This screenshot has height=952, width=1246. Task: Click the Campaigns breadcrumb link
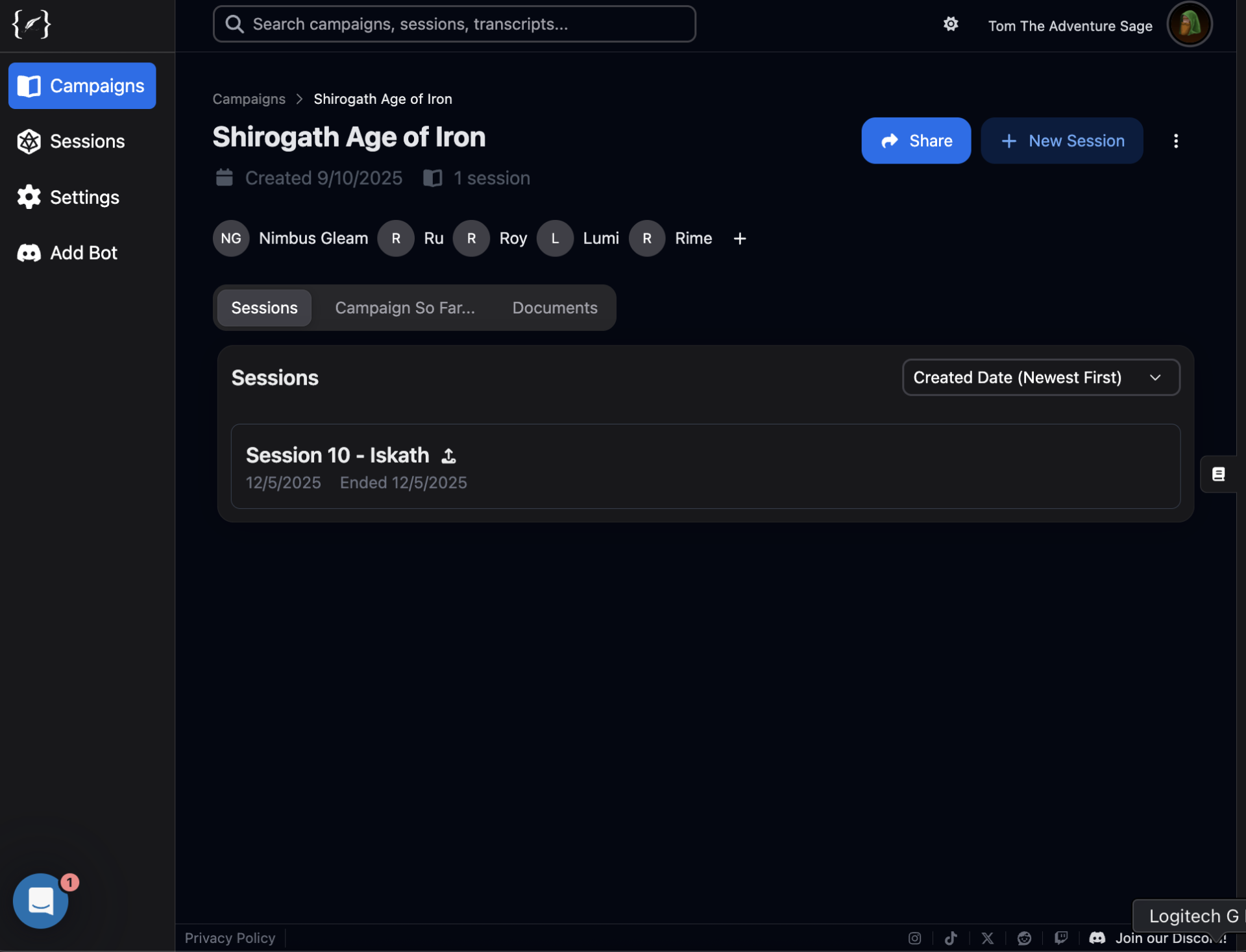[249, 99]
